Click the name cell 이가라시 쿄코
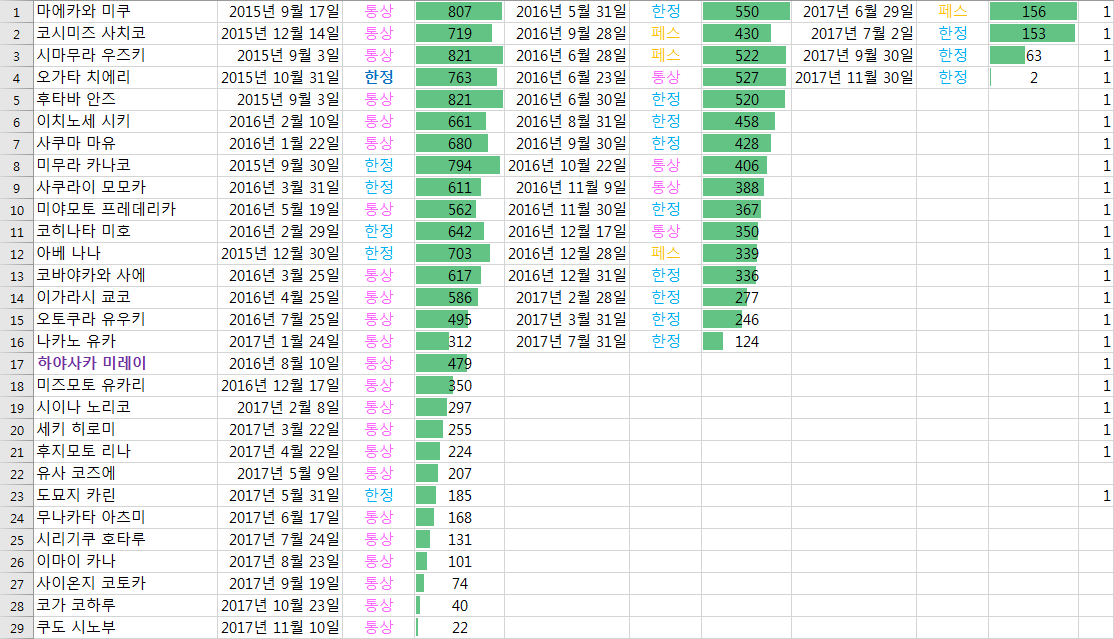 125,298
